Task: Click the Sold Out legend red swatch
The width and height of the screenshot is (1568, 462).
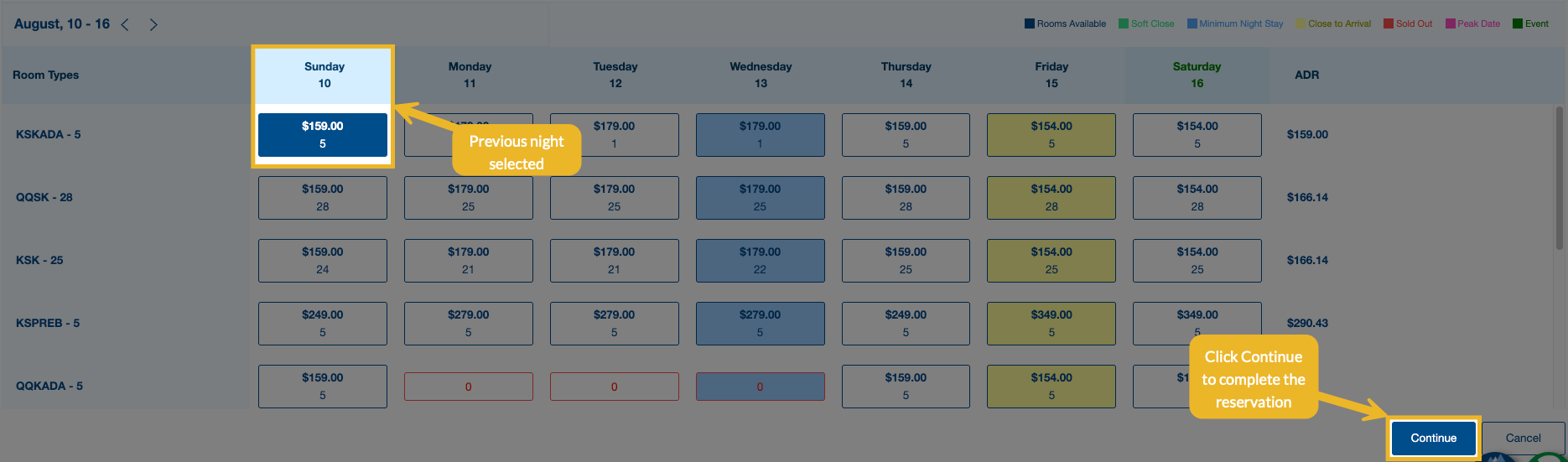Action: click(x=1389, y=23)
